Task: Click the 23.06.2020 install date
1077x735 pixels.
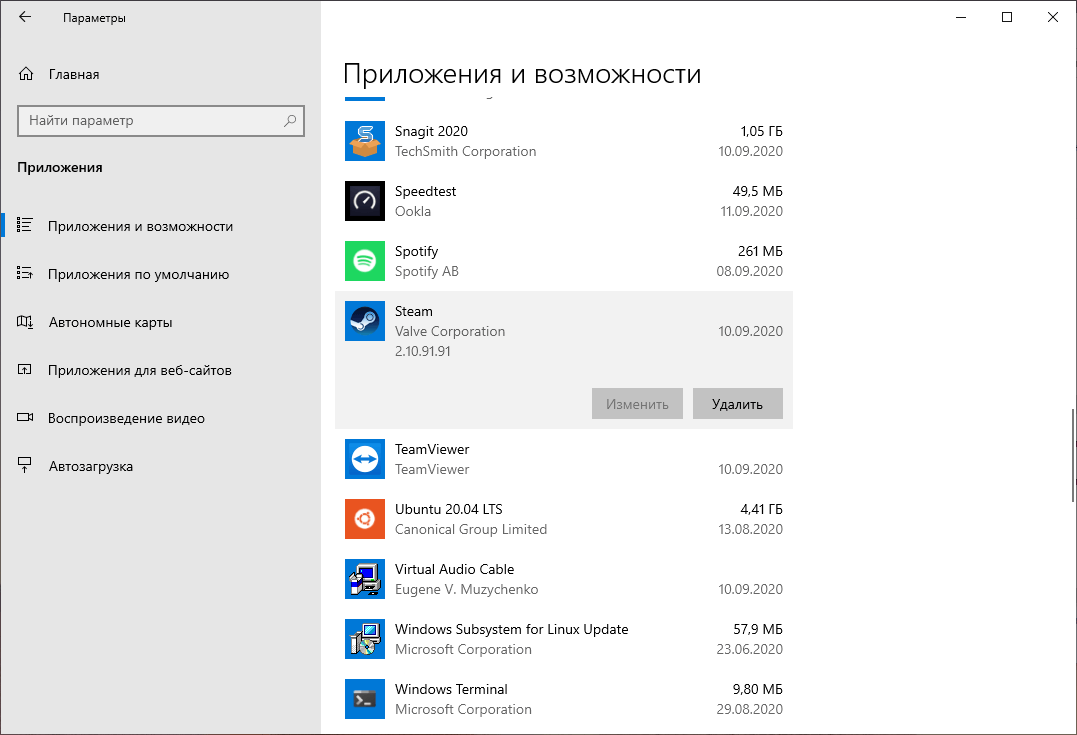Action: [x=749, y=649]
